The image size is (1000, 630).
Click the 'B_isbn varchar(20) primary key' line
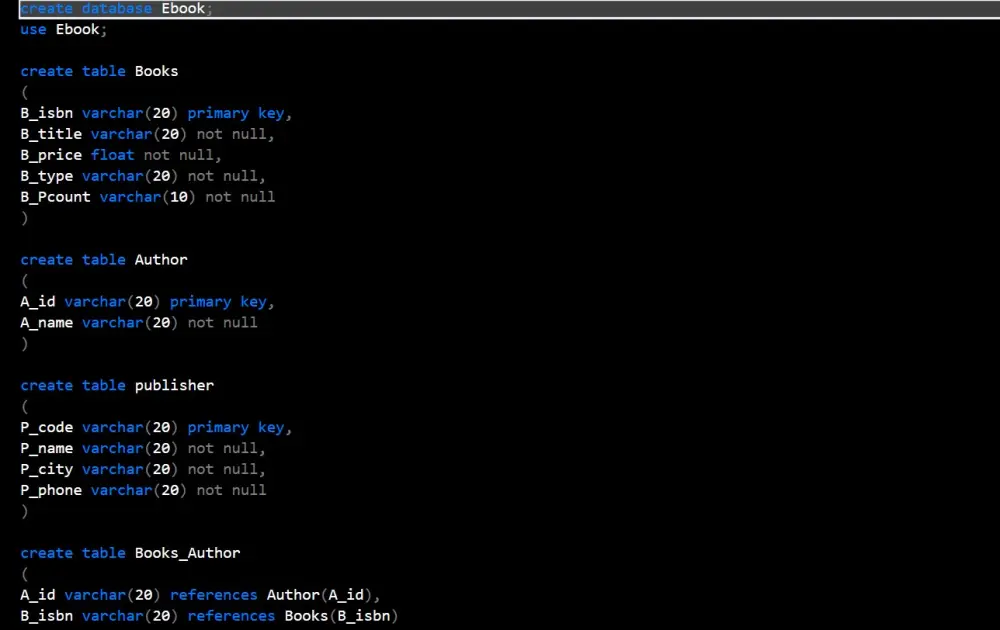coord(156,114)
